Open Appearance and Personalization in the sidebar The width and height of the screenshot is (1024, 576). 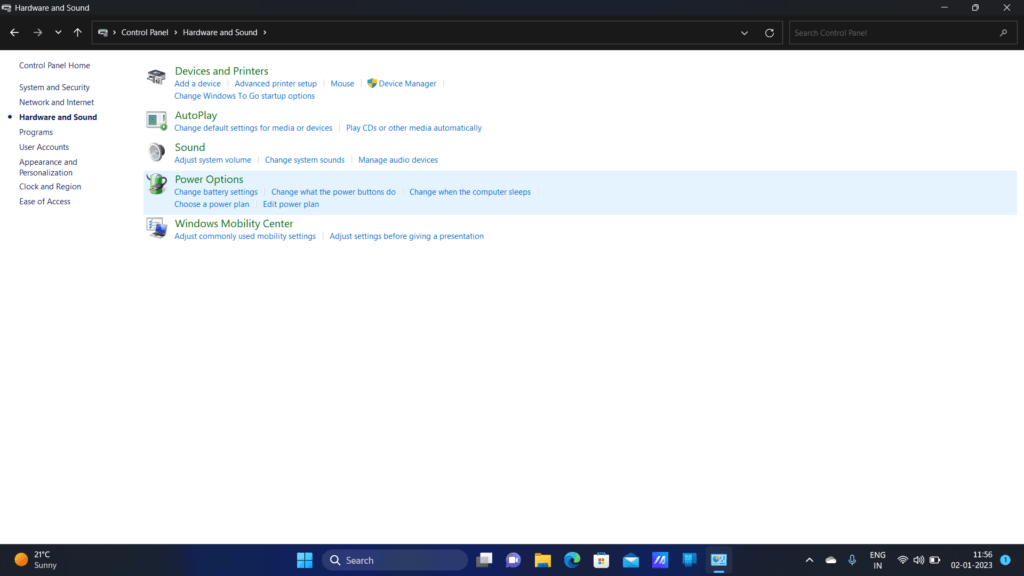48,167
